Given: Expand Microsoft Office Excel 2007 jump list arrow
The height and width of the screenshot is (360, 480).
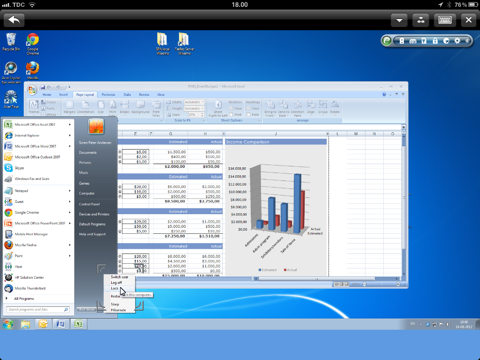Looking at the screenshot, I should 70,124.
